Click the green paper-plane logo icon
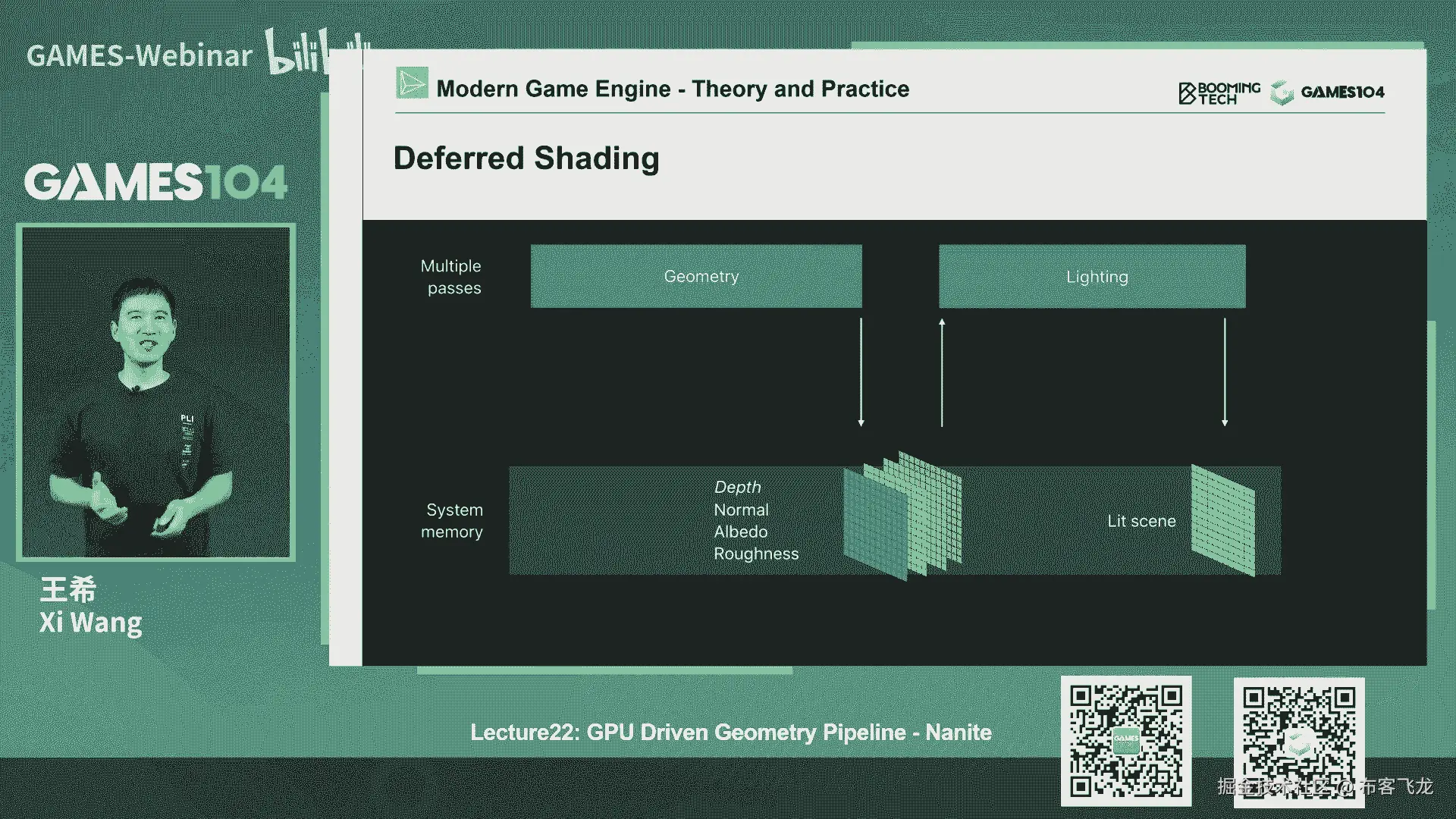The width and height of the screenshot is (1456, 819). [x=412, y=83]
